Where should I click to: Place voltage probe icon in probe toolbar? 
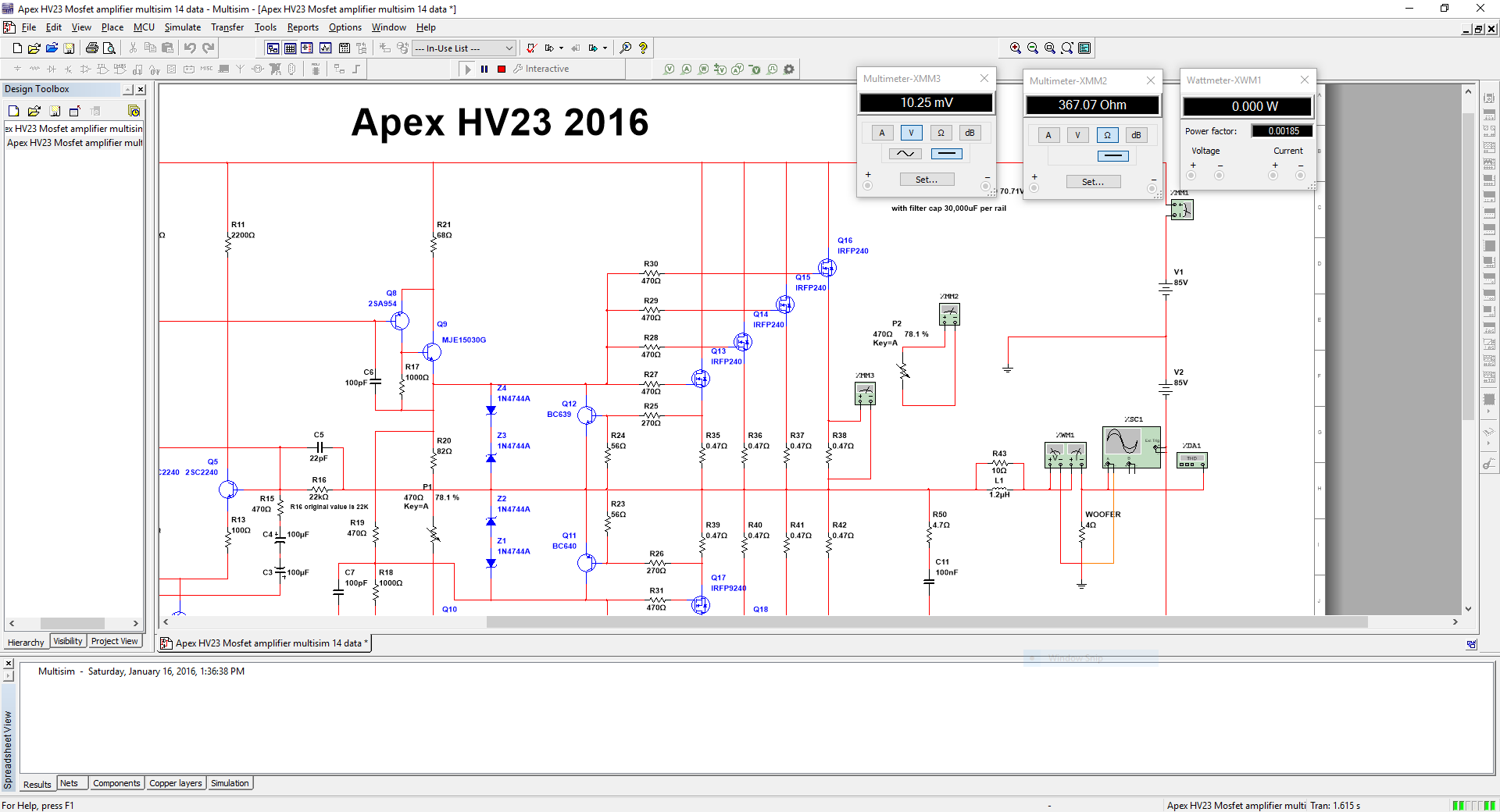(x=669, y=69)
